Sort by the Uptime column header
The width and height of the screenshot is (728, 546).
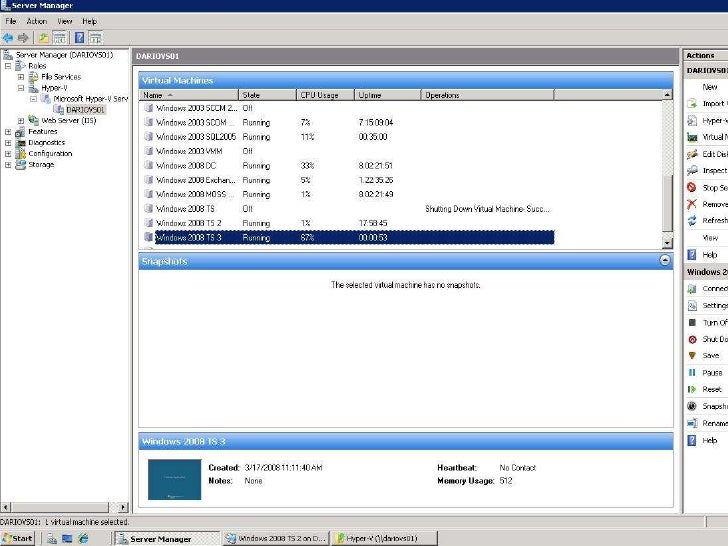pyautogui.click(x=388, y=95)
